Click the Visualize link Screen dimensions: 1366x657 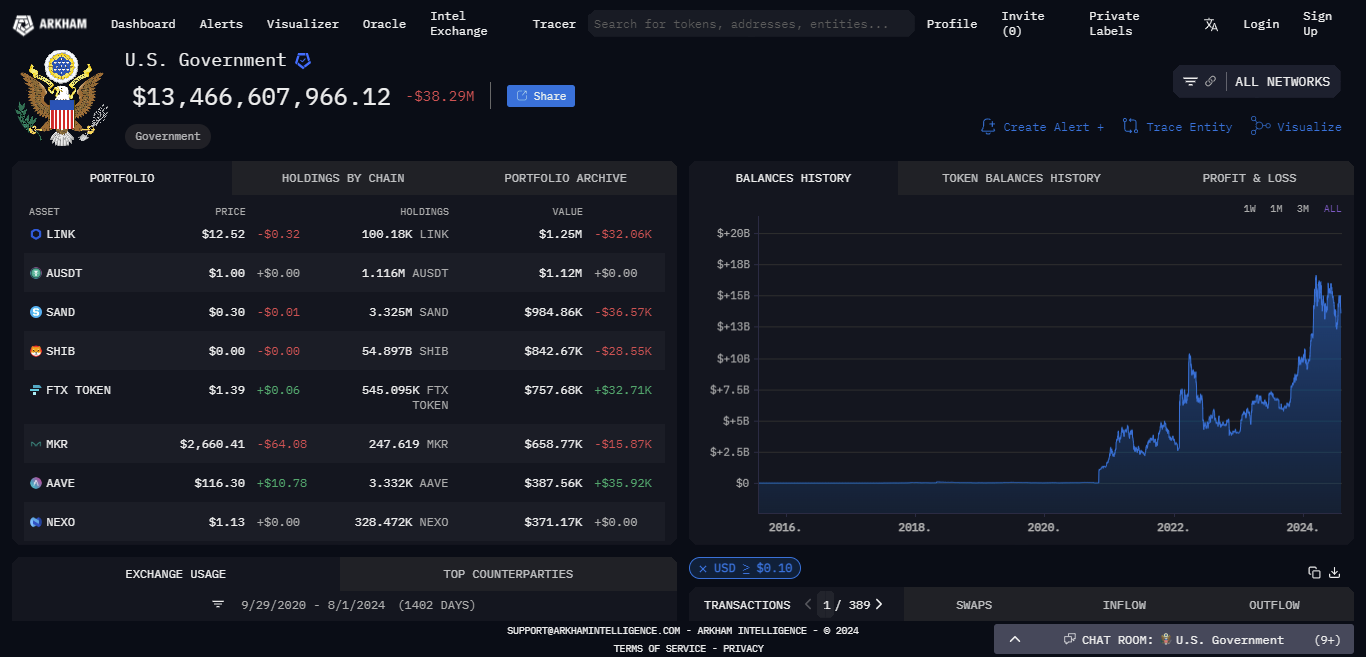click(x=1297, y=127)
